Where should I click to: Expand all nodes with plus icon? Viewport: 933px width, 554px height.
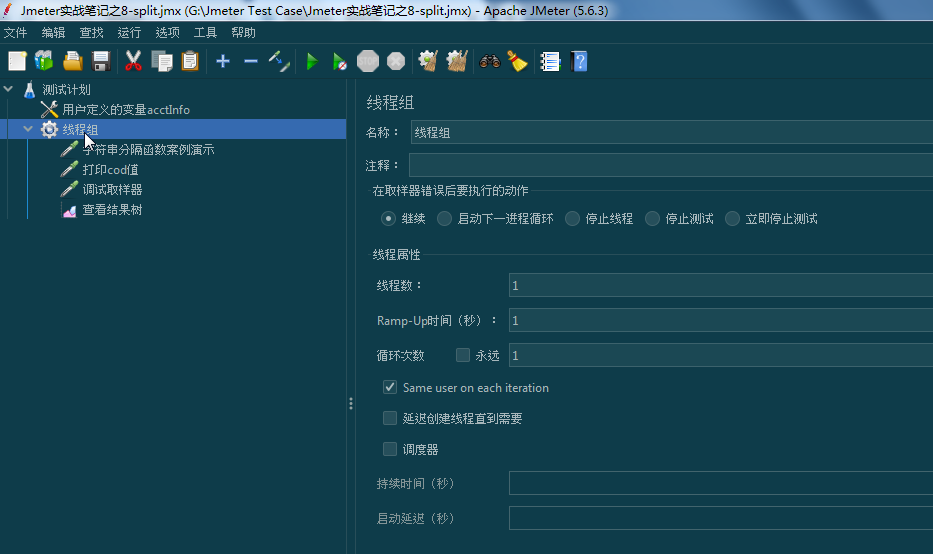tap(223, 61)
